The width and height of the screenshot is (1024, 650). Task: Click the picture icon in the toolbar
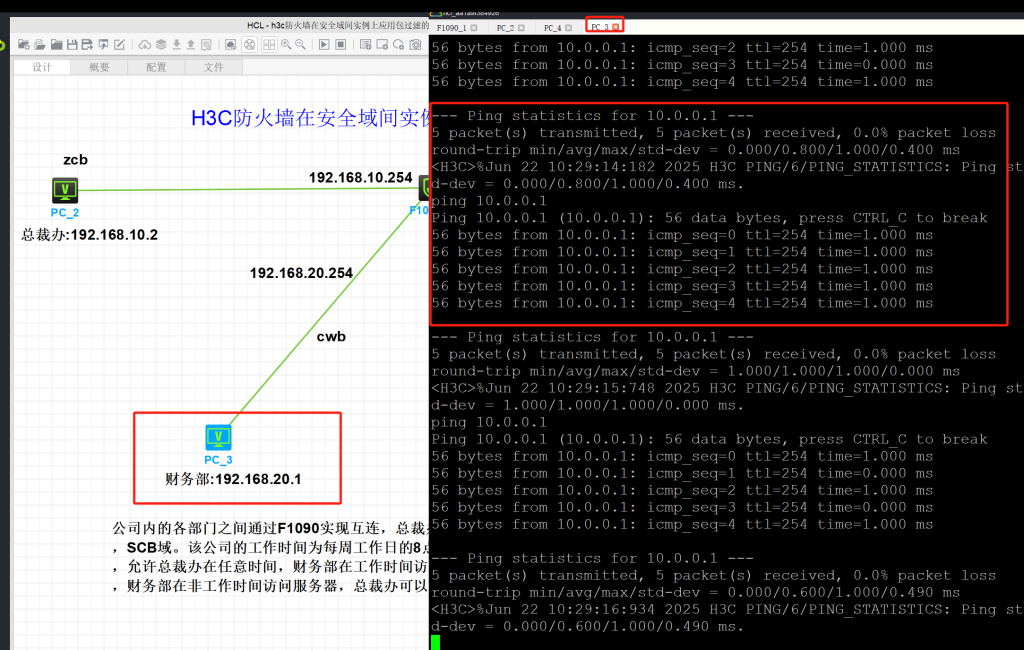(x=231, y=44)
